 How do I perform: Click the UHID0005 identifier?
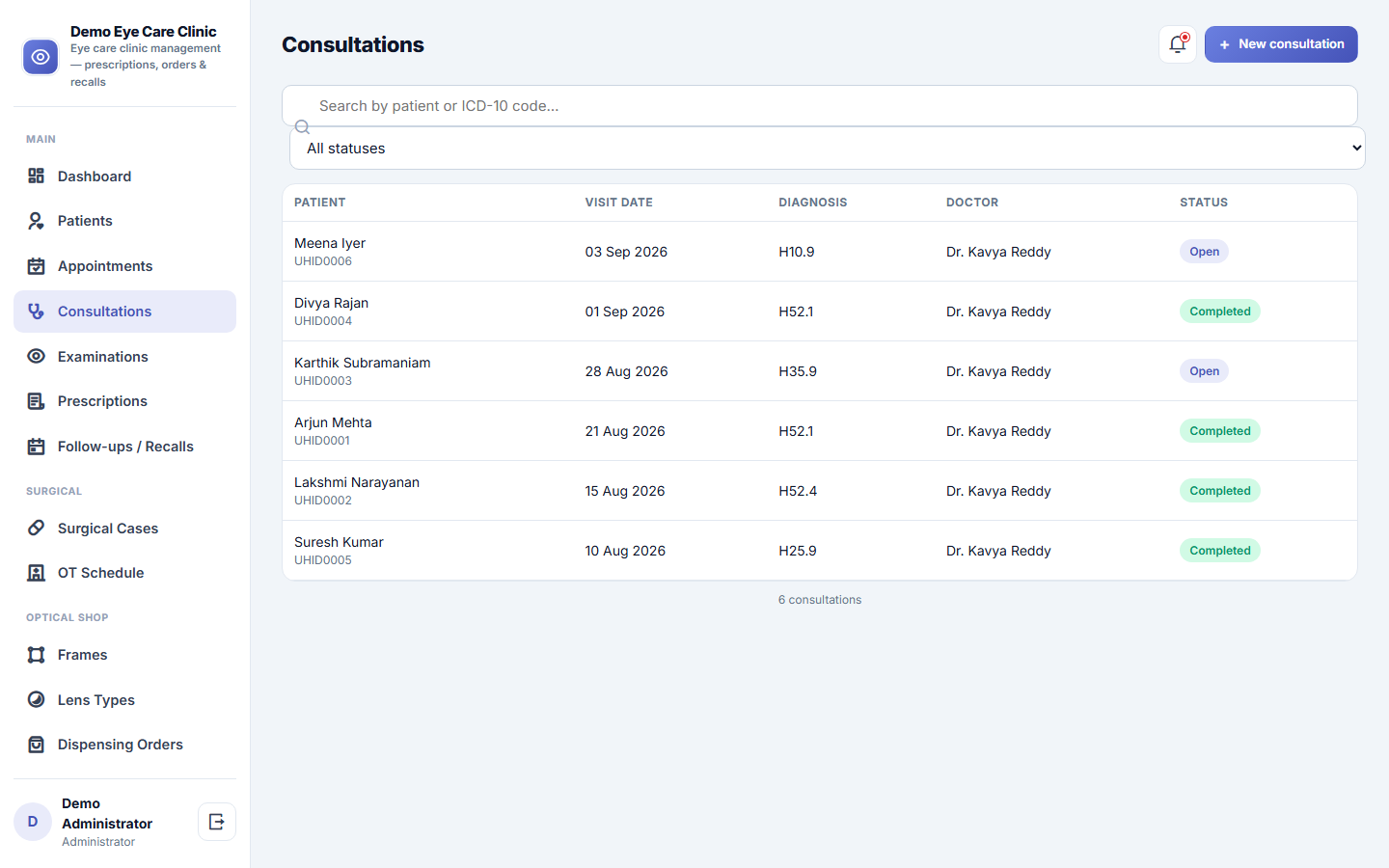coord(323,560)
